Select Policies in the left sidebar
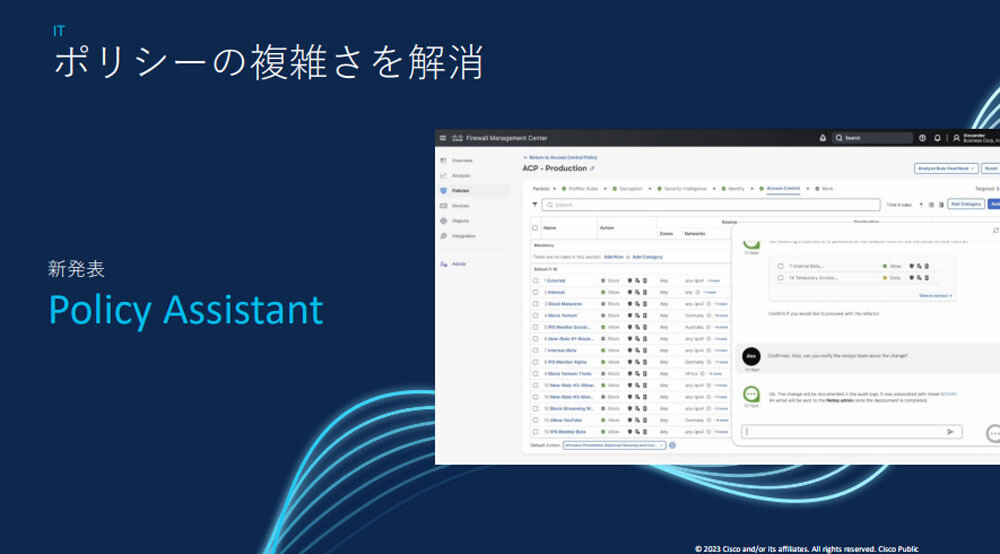This screenshot has width=1000, height=554. pyautogui.click(x=473, y=191)
